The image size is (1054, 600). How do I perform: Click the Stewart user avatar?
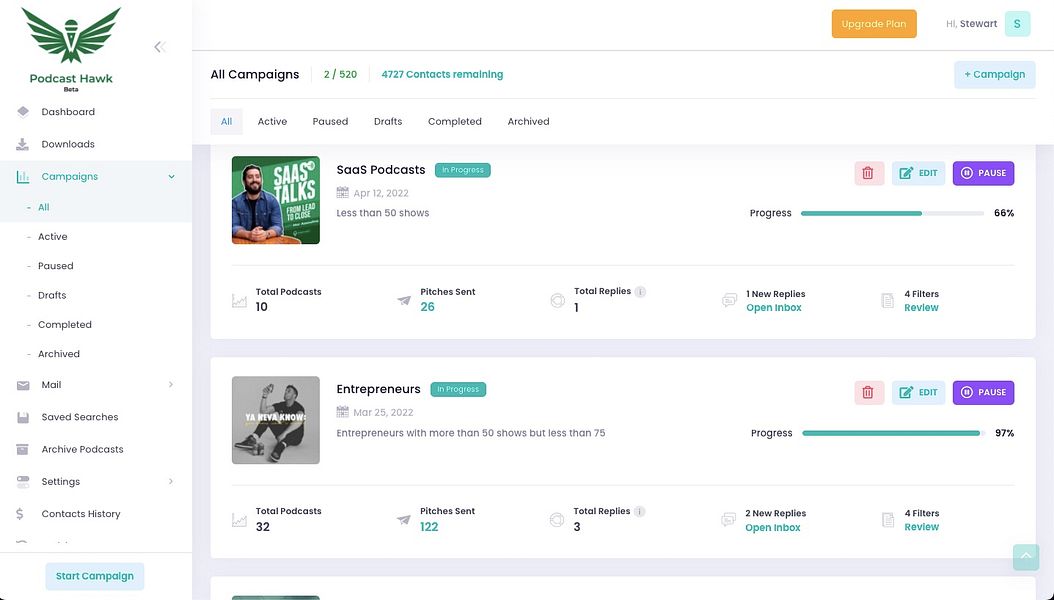coord(1017,24)
